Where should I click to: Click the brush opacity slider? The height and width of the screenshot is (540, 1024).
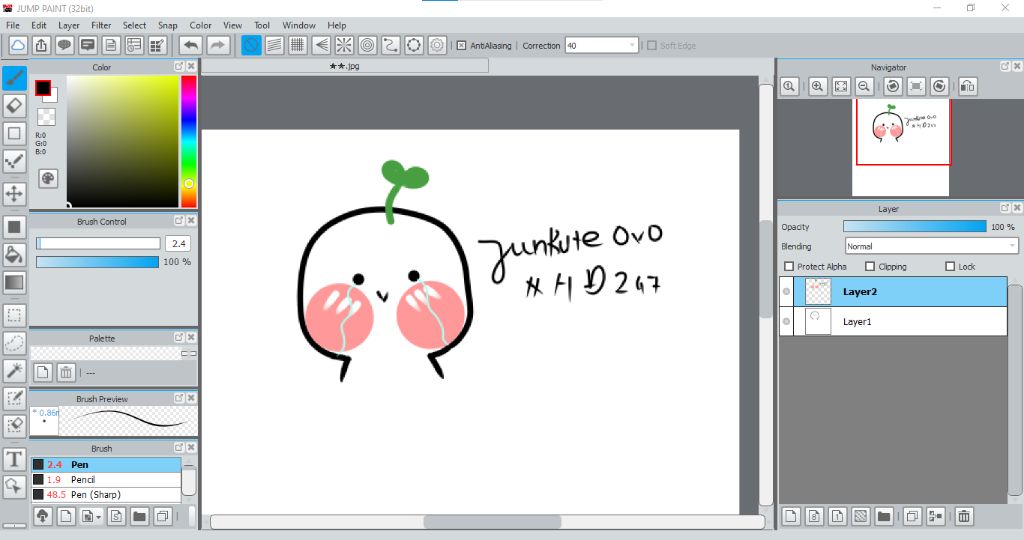coord(97,261)
